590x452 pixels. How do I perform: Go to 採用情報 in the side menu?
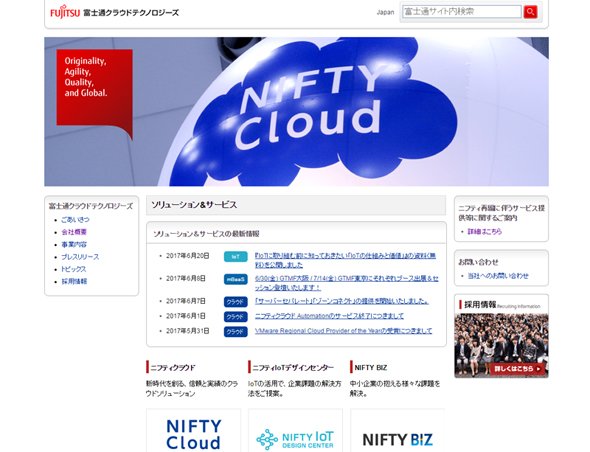point(74,281)
